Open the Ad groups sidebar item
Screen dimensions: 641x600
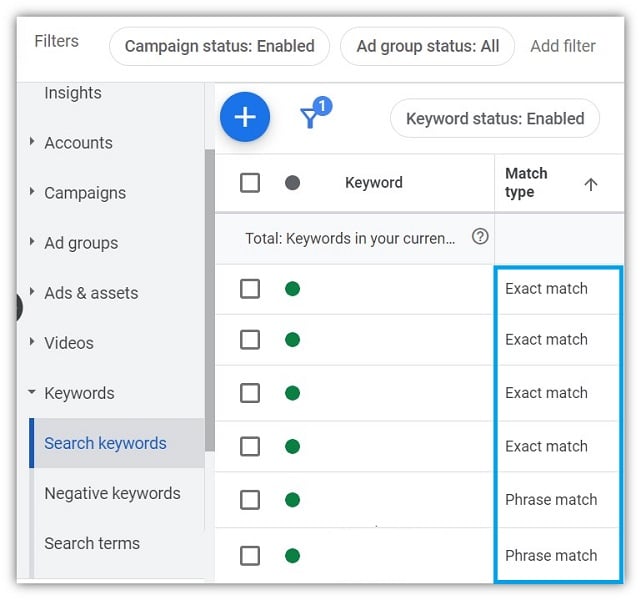click(x=81, y=243)
